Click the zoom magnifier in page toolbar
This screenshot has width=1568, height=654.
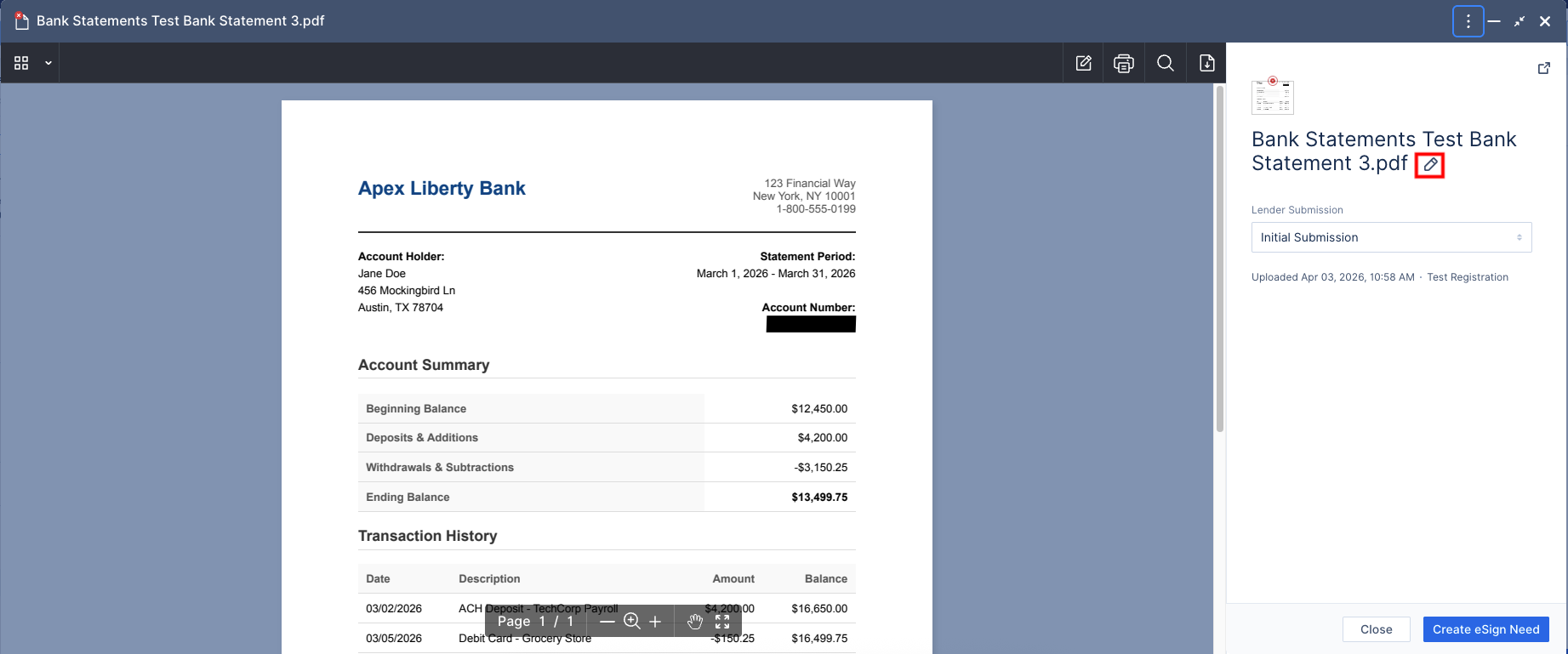point(631,622)
